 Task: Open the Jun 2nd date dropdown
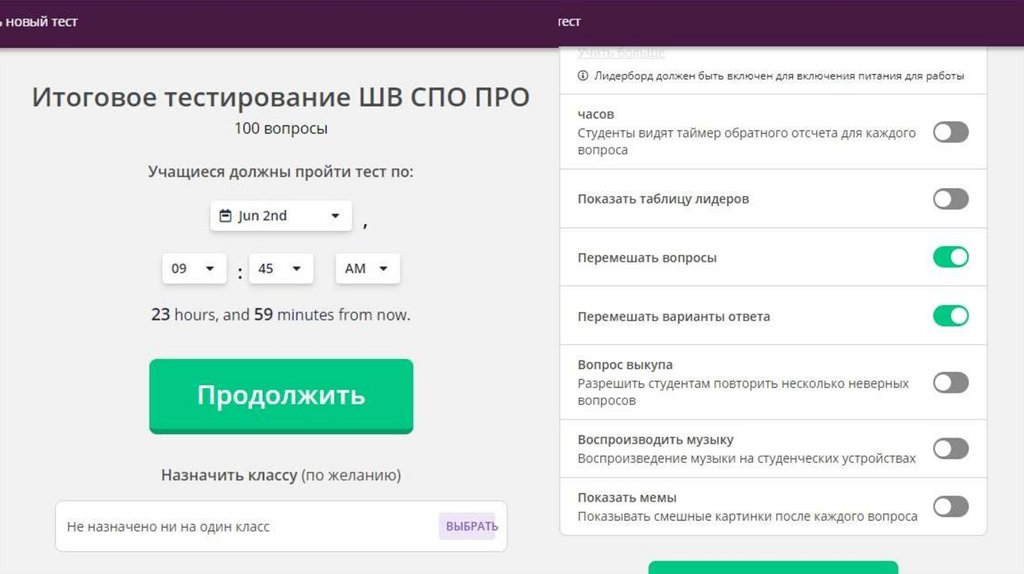[281, 215]
